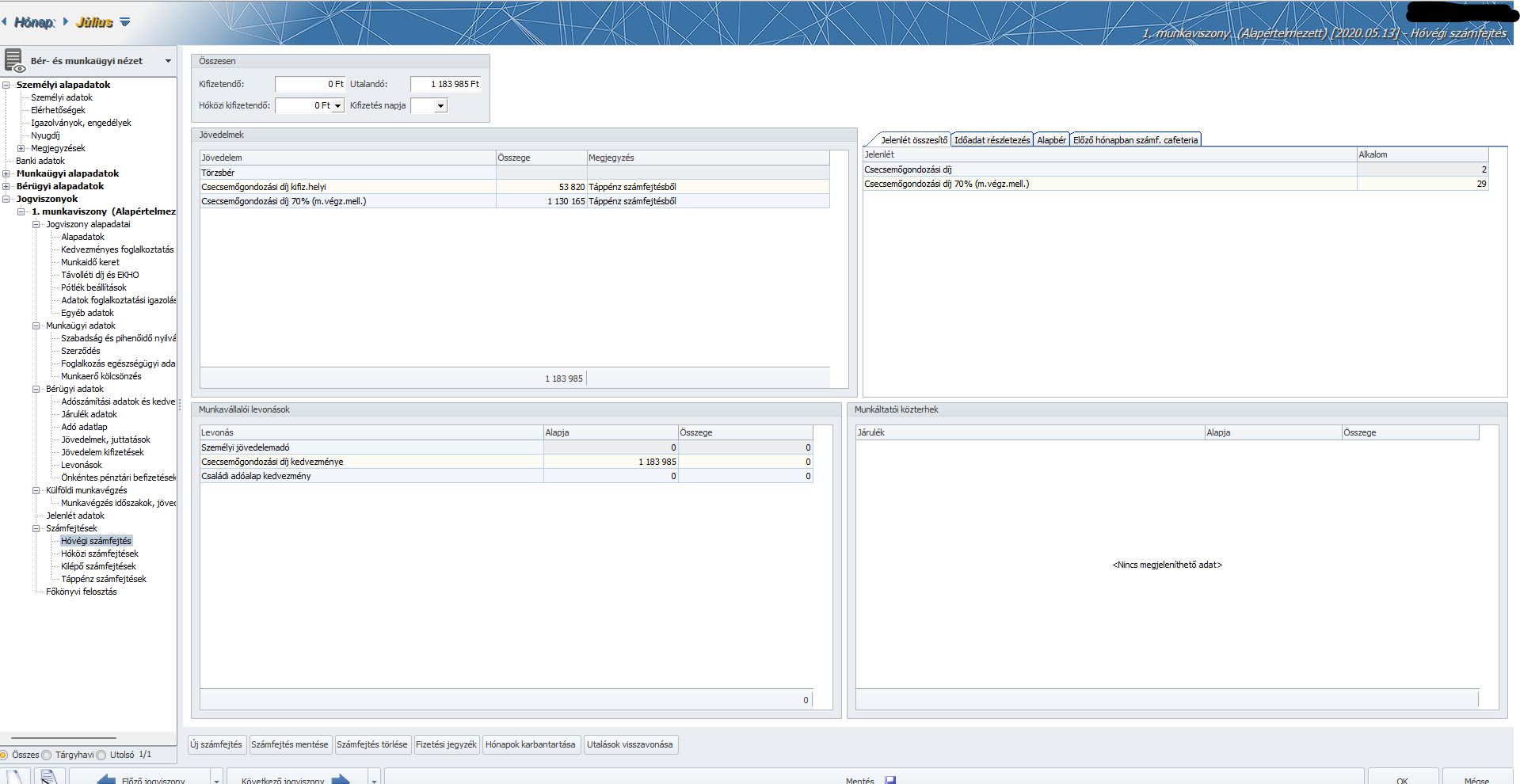
Task: Open Levonások tree item
Action: [x=82, y=465]
